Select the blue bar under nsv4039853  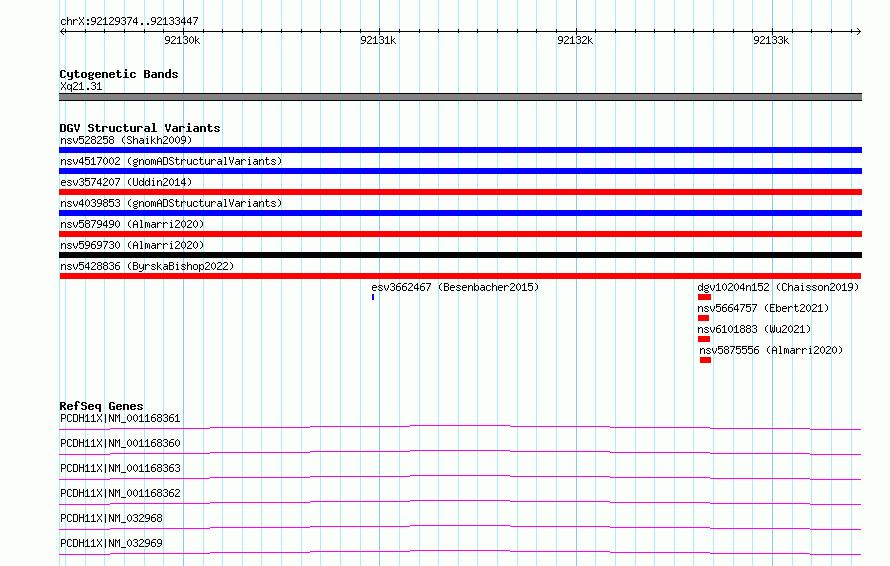(x=460, y=213)
